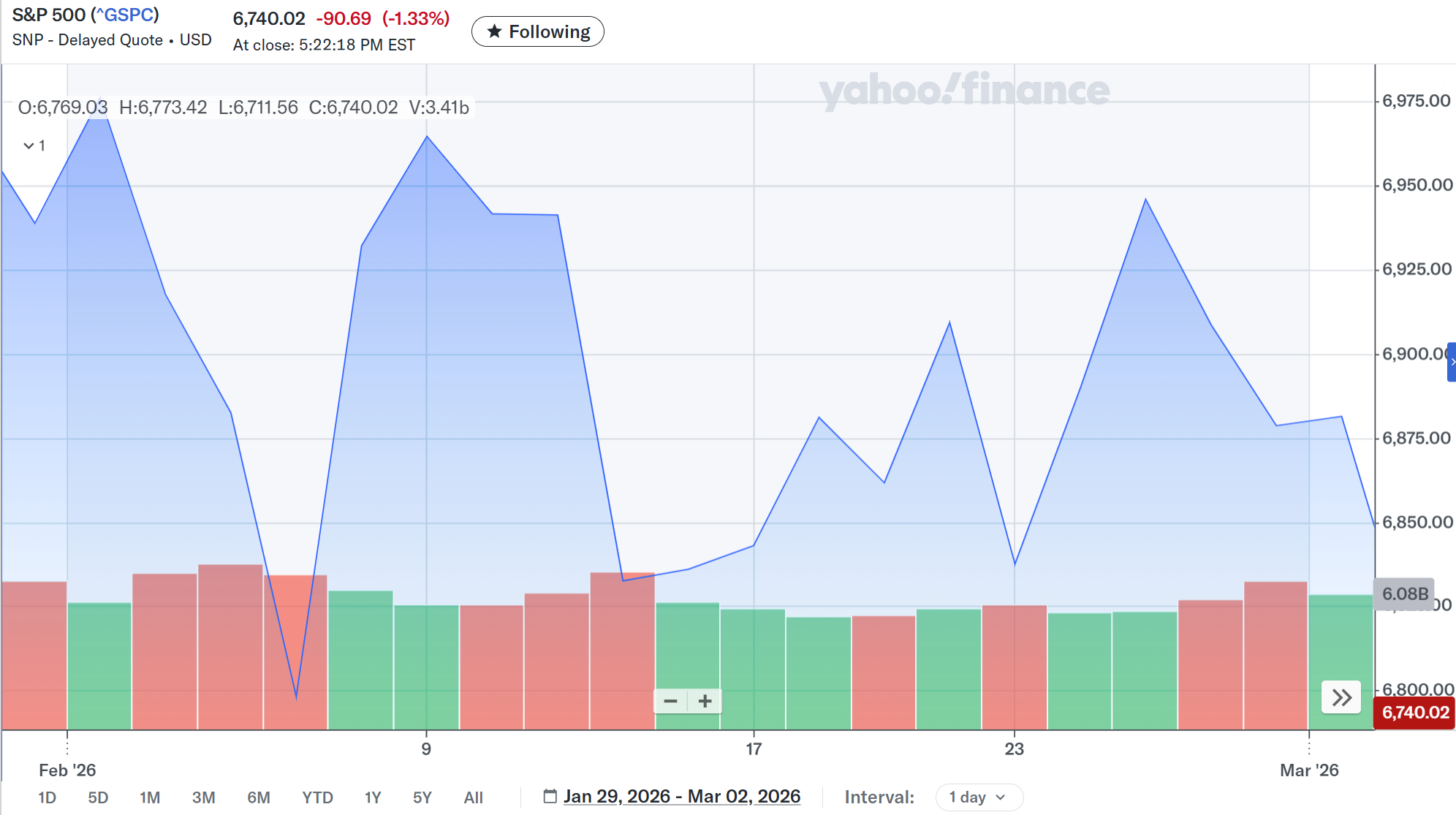Open the Interval 1 day dropdown

(x=978, y=797)
